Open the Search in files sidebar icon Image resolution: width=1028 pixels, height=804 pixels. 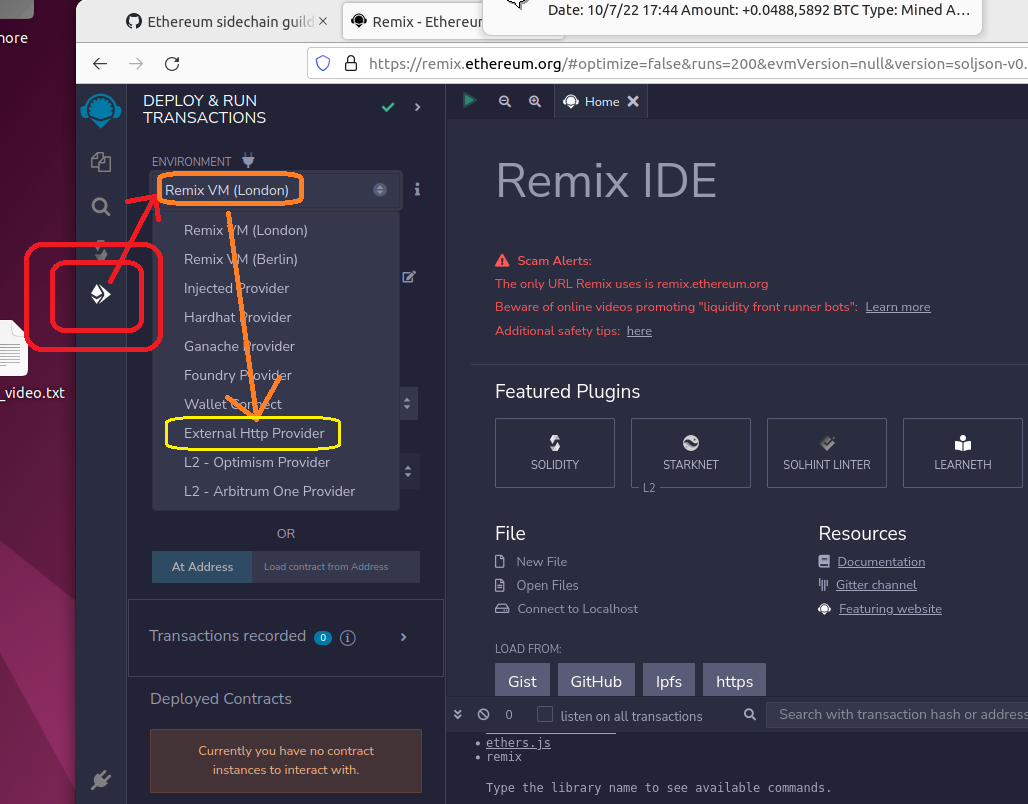[101, 207]
